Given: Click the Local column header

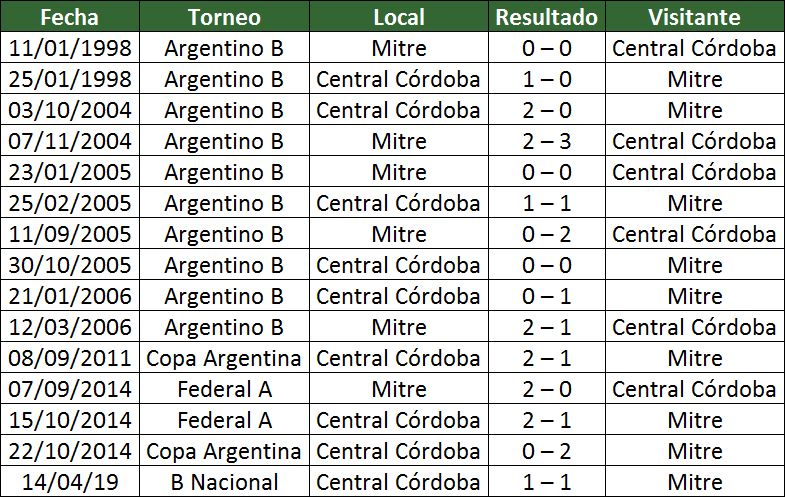Looking at the screenshot, I should point(398,17).
